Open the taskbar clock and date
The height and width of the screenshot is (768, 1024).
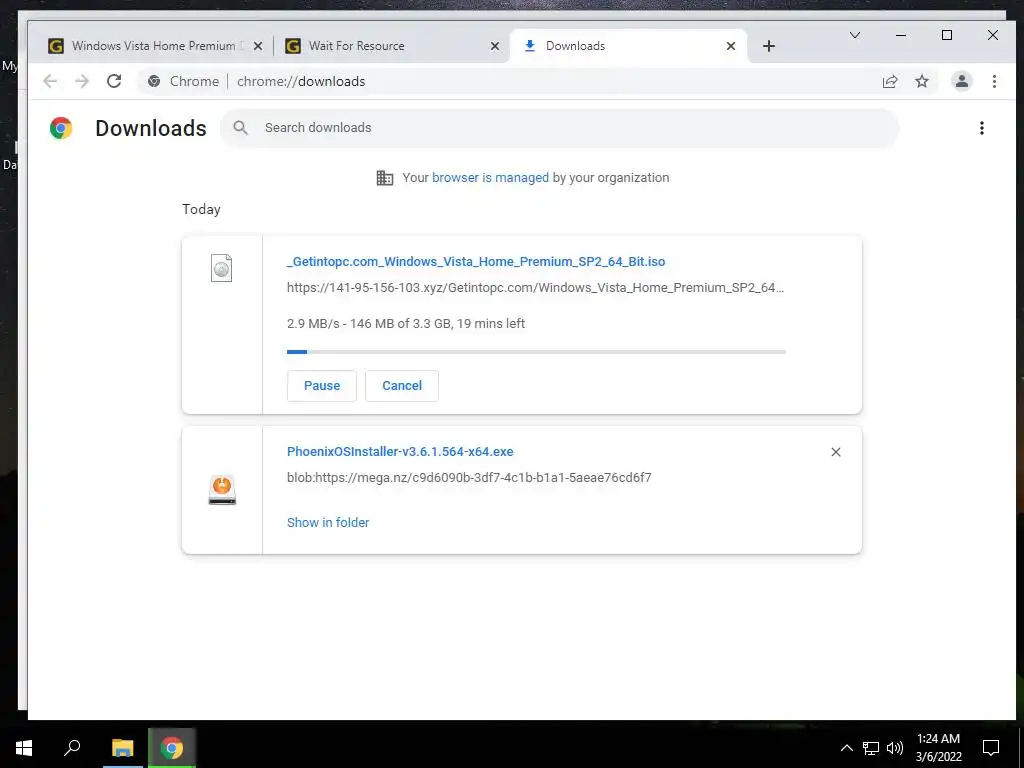[x=938, y=748]
